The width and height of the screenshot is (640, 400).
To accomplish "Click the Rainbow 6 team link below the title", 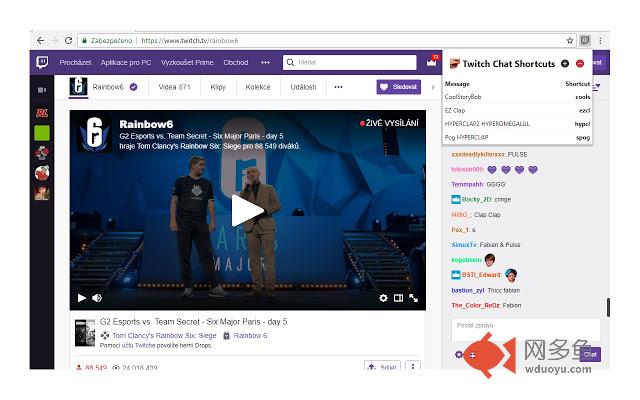I will pyautogui.click(x=250, y=336).
